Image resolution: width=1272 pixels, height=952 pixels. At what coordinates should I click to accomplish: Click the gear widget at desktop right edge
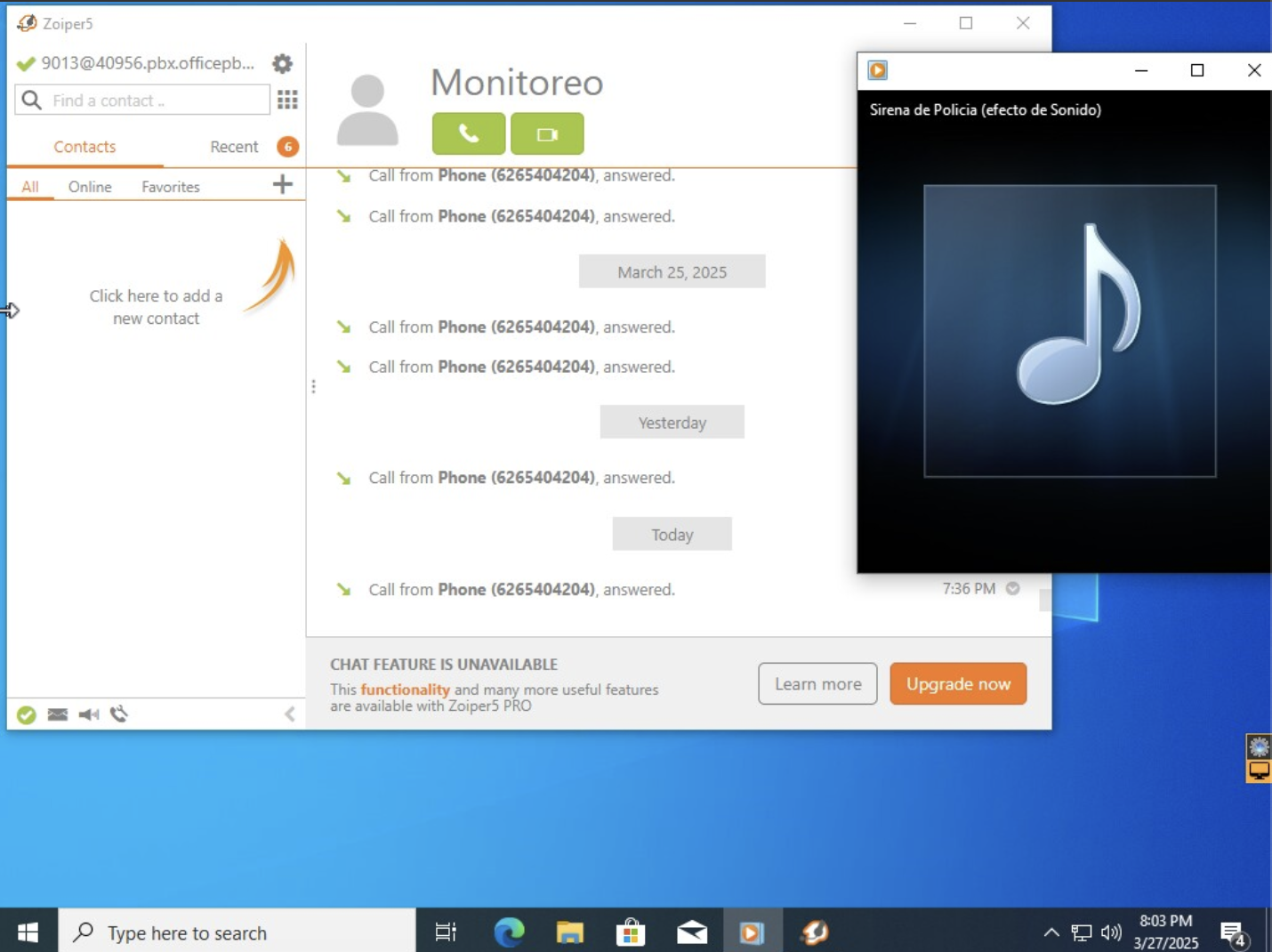1259,746
